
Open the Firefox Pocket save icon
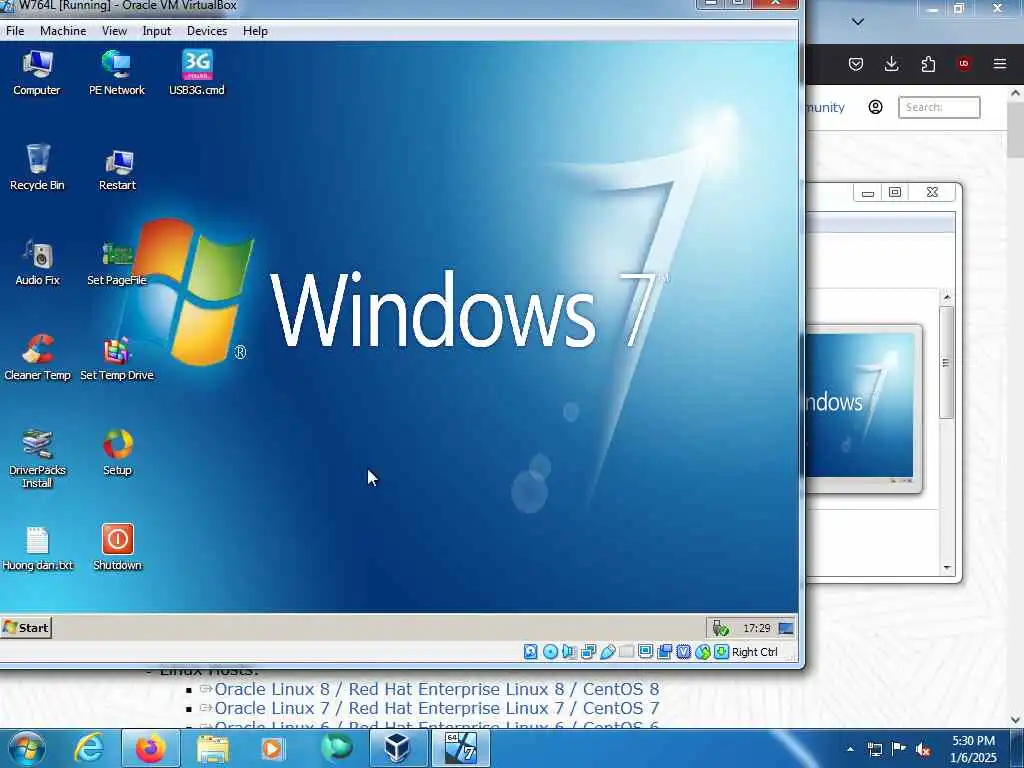(856, 64)
